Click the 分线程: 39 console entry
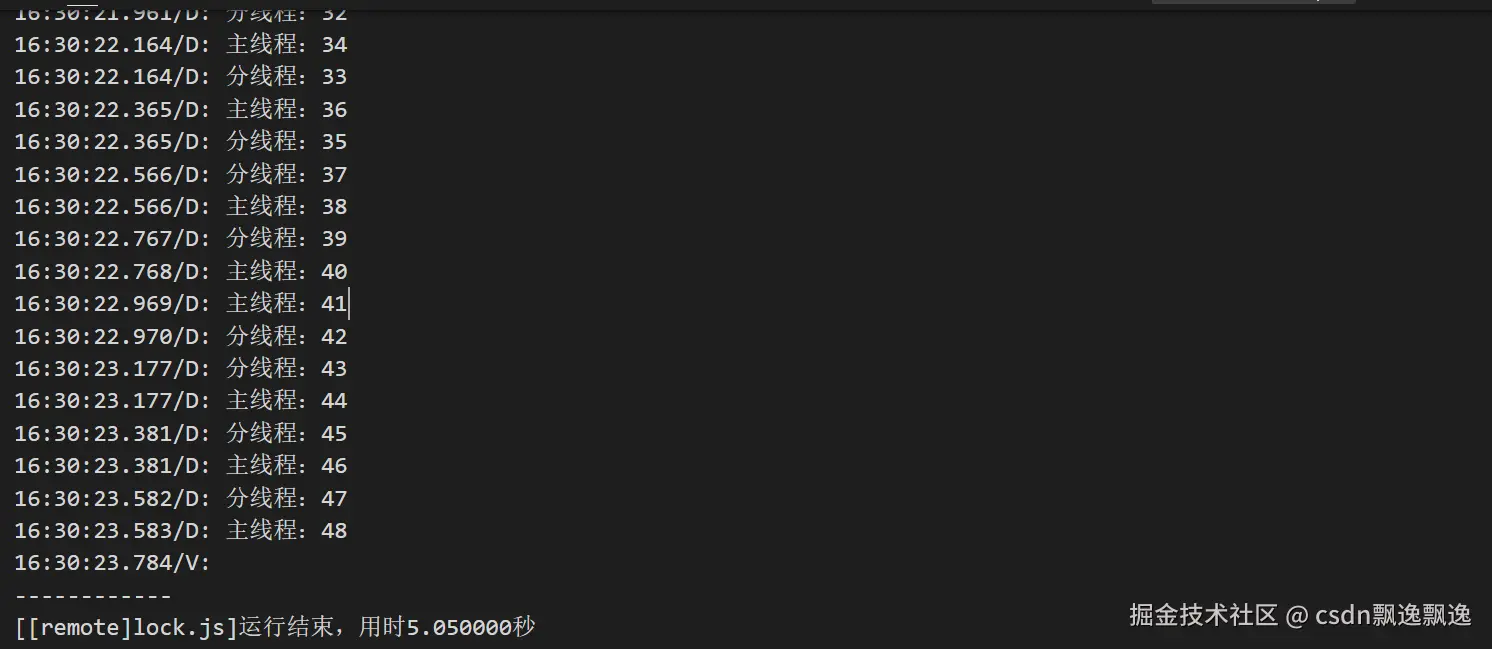The width and height of the screenshot is (1492, 649). coord(180,239)
